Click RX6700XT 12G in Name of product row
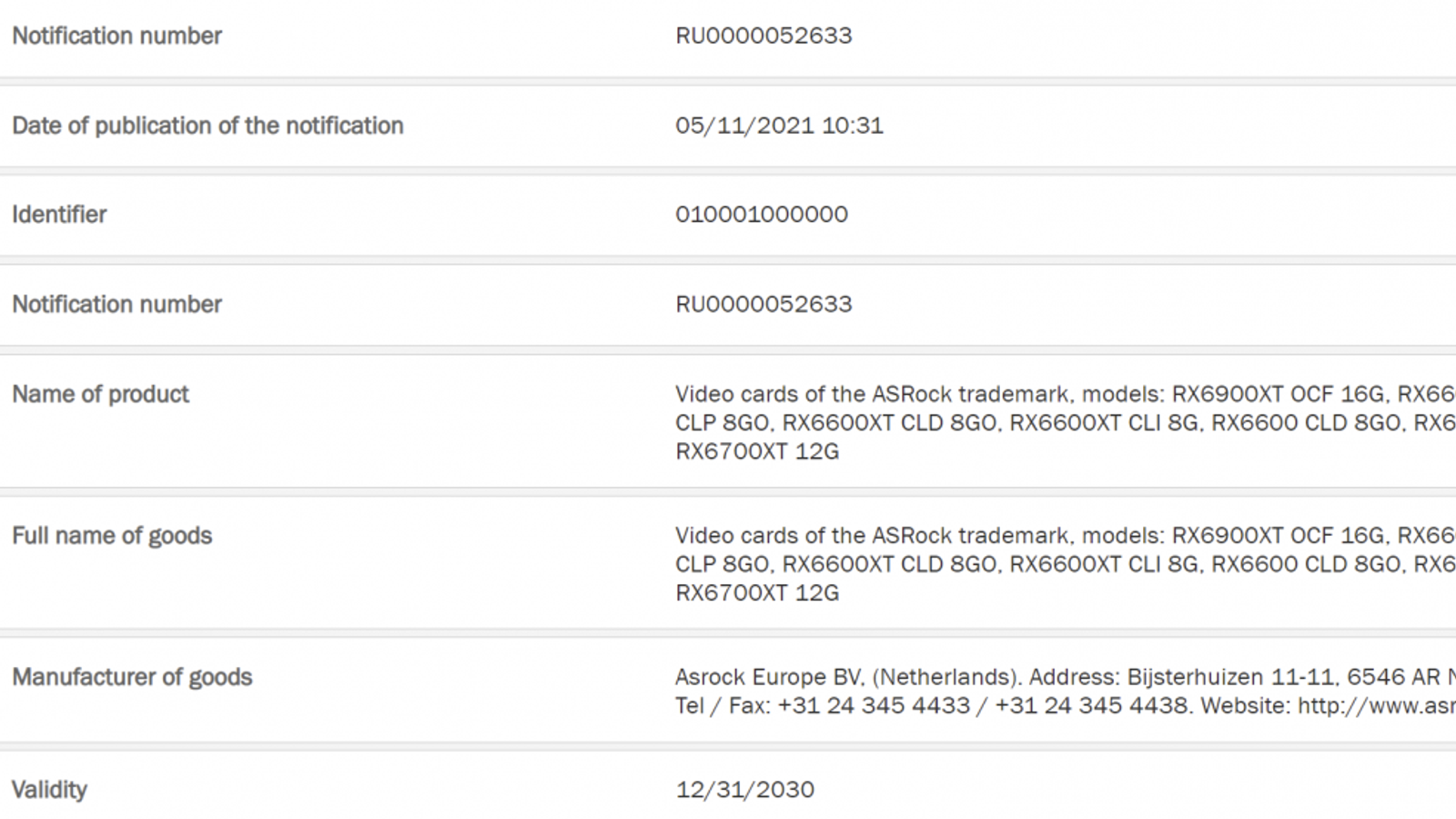 click(757, 451)
